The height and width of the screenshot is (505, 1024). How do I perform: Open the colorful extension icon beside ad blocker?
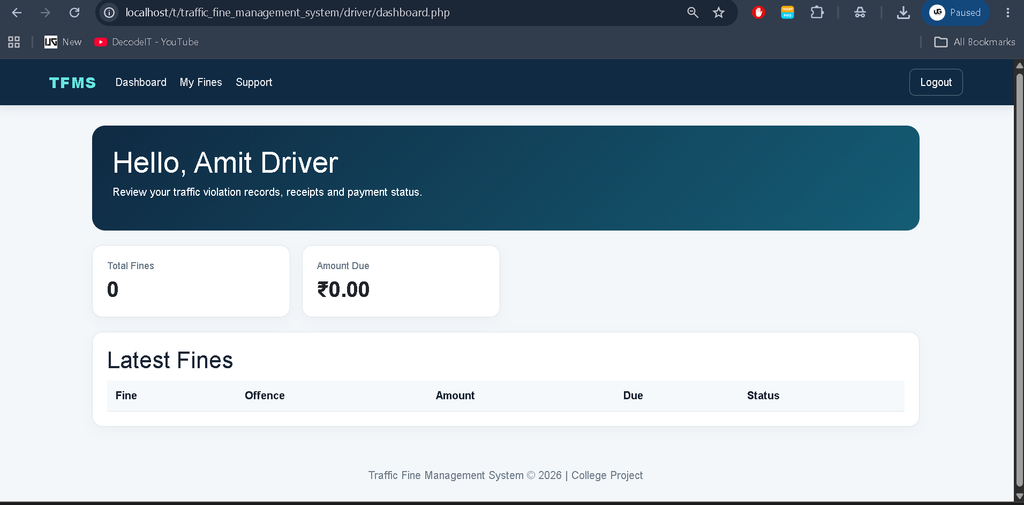788,12
